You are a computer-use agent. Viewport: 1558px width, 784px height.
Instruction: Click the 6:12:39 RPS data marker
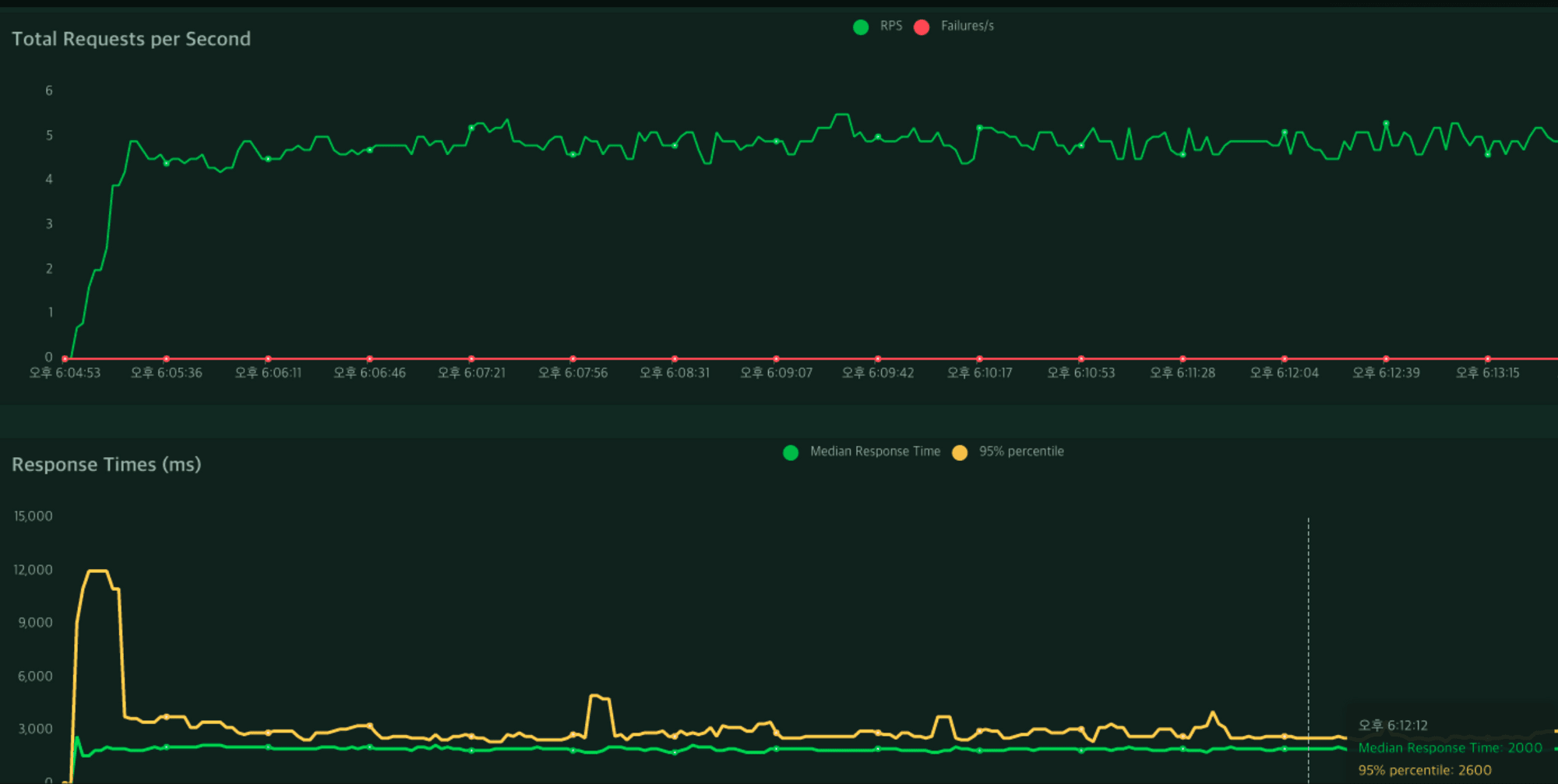click(x=1386, y=123)
